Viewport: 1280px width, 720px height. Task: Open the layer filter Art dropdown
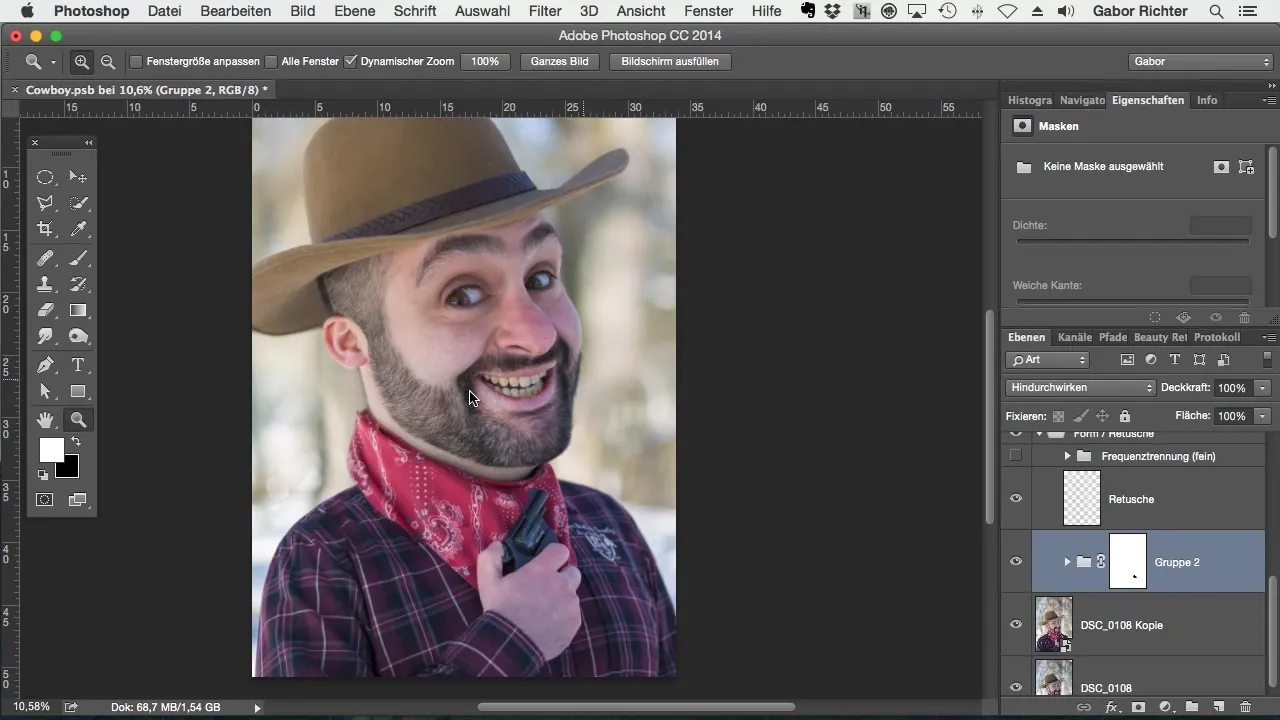(1048, 360)
